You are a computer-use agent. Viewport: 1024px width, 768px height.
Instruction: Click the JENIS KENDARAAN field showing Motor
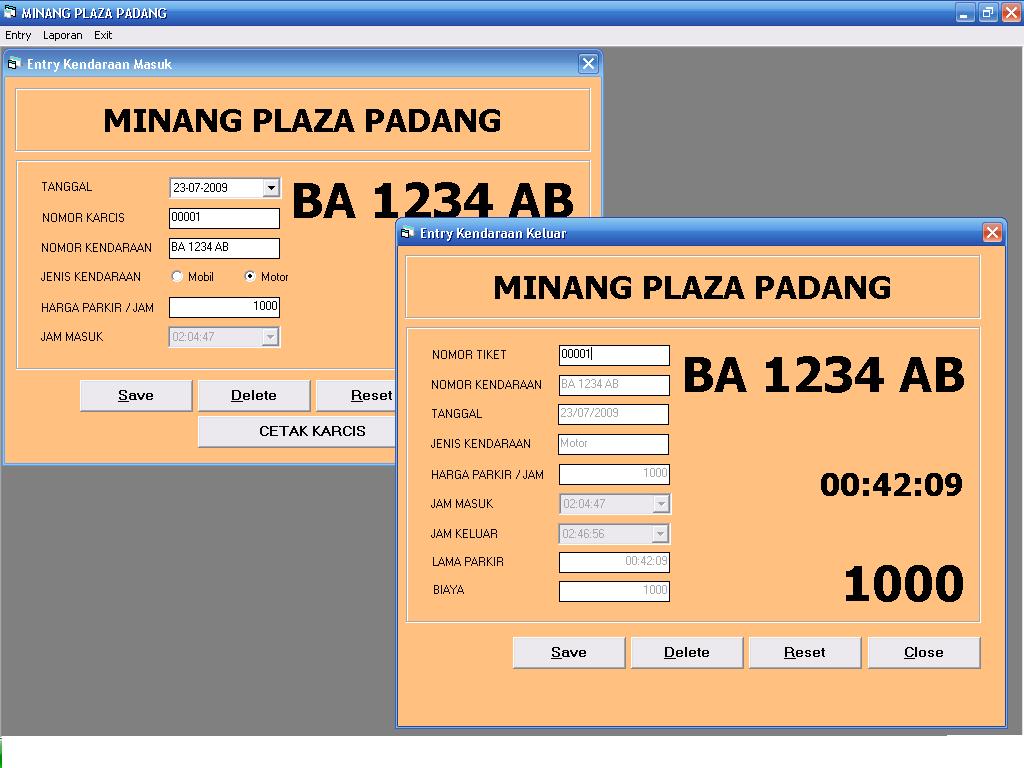coord(613,444)
